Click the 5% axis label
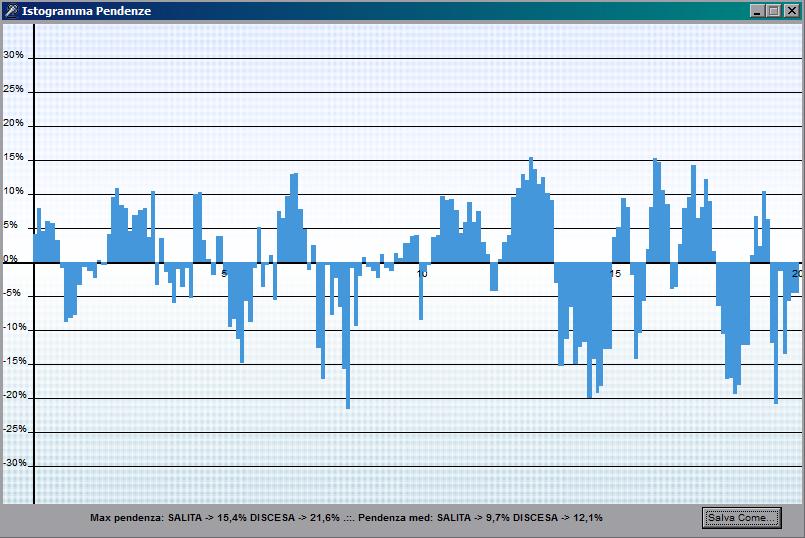The width and height of the screenshot is (805, 538). 13,225
